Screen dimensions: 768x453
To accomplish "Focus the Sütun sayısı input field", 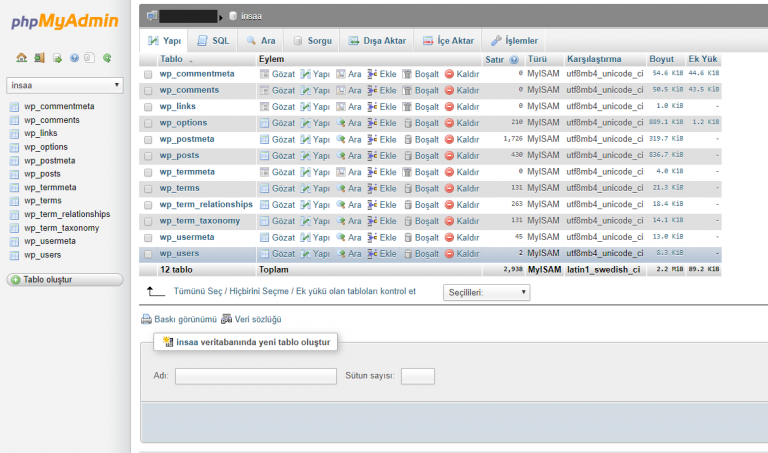I will pos(418,376).
